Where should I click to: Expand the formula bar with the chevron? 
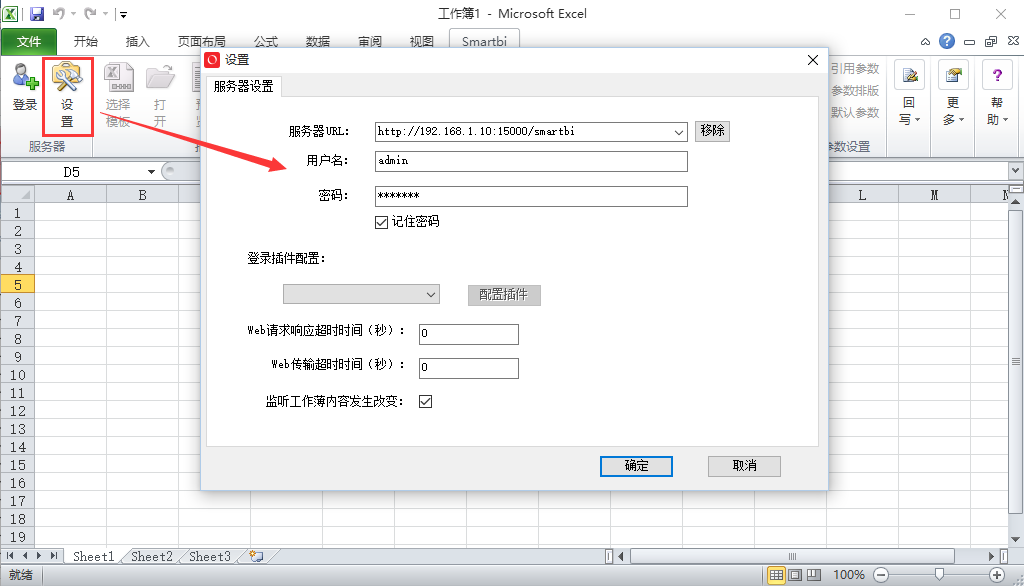pyautogui.click(x=1015, y=171)
